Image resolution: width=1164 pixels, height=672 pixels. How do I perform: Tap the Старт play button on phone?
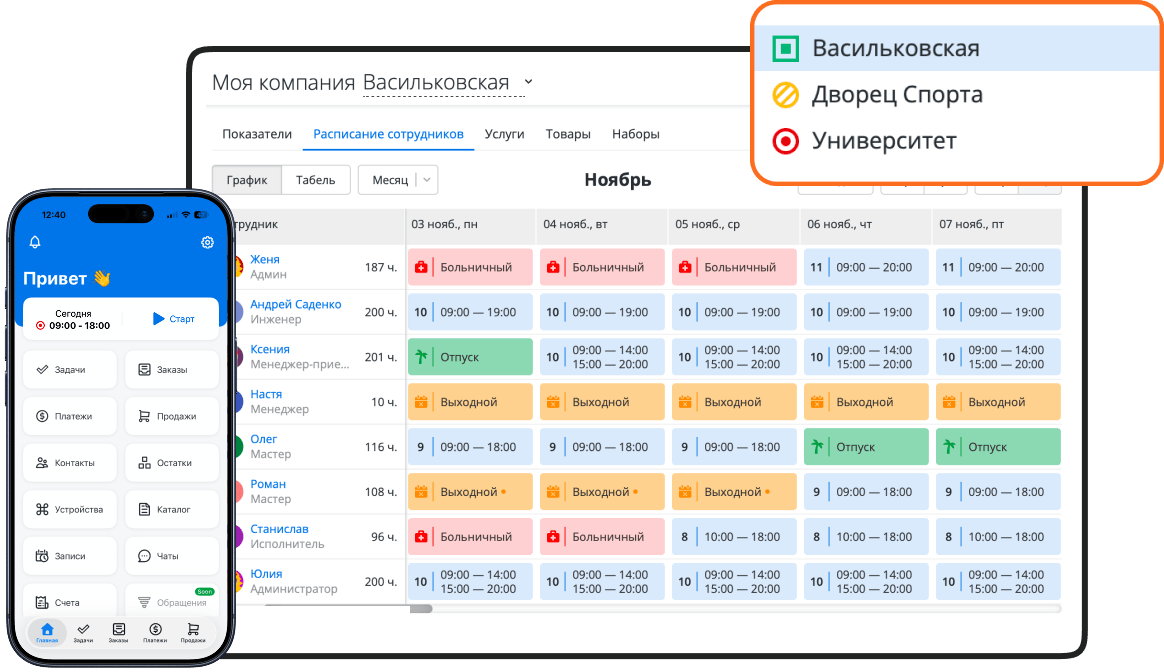[174, 319]
